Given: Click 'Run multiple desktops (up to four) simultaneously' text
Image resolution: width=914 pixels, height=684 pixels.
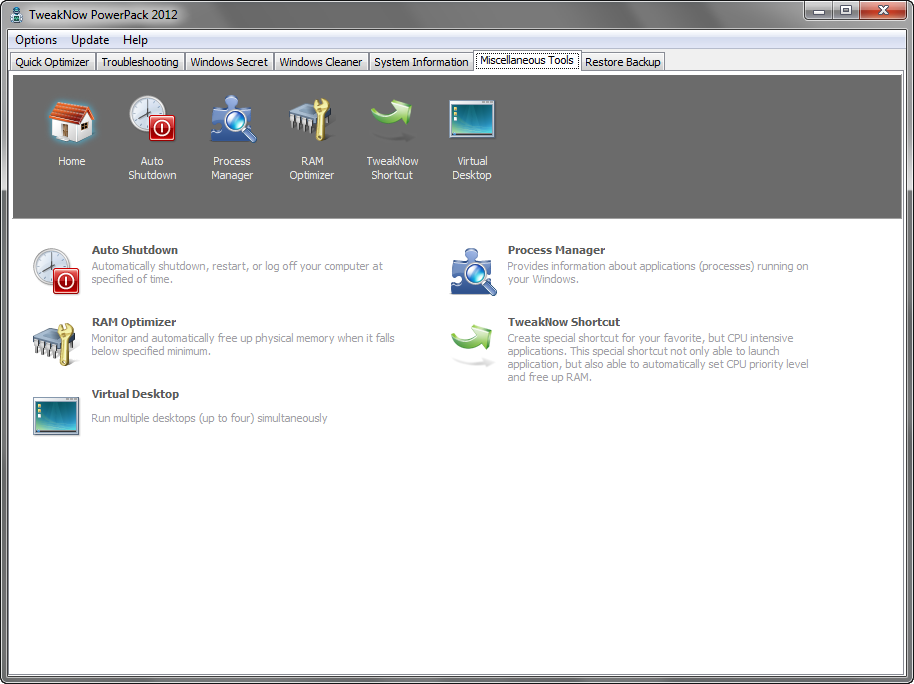Looking at the screenshot, I should [x=209, y=418].
